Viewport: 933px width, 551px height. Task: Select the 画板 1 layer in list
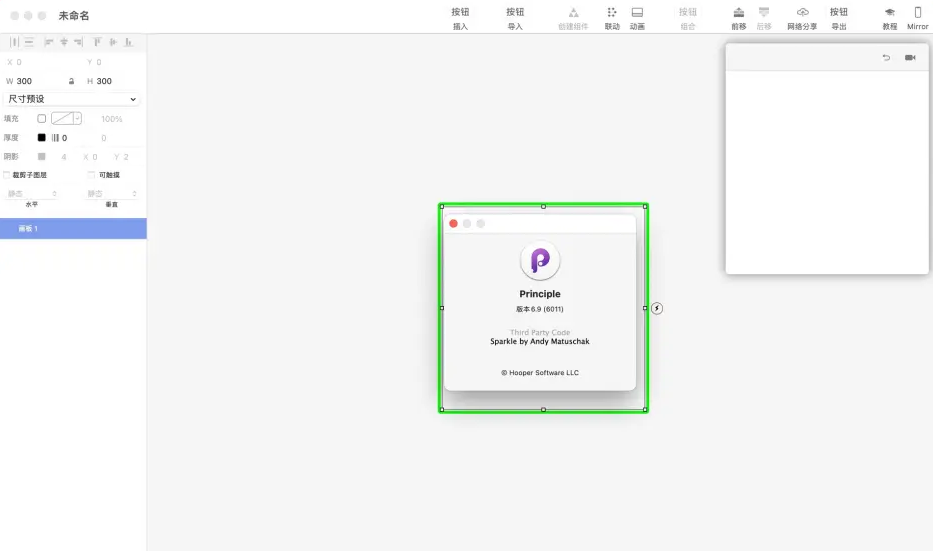point(73,229)
